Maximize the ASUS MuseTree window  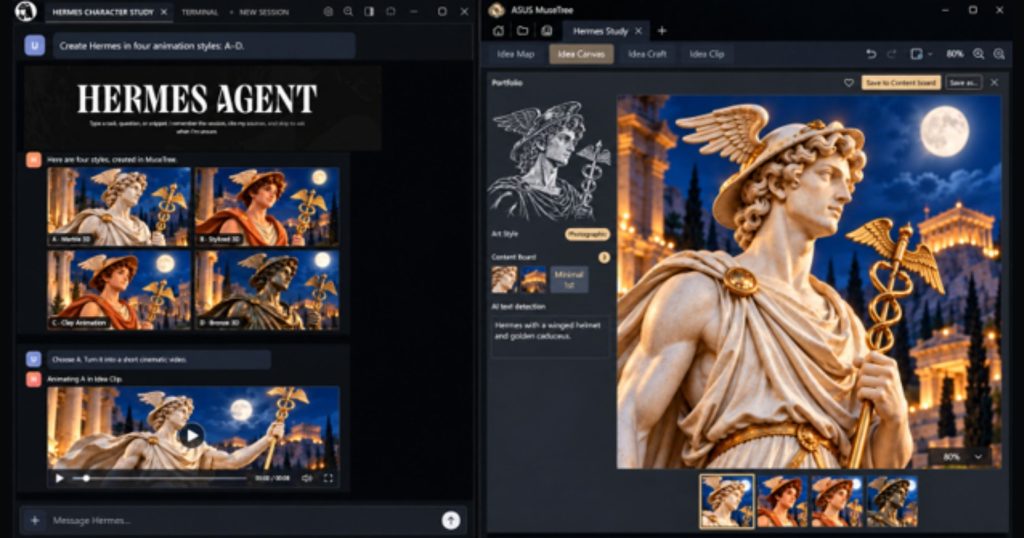[972, 10]
